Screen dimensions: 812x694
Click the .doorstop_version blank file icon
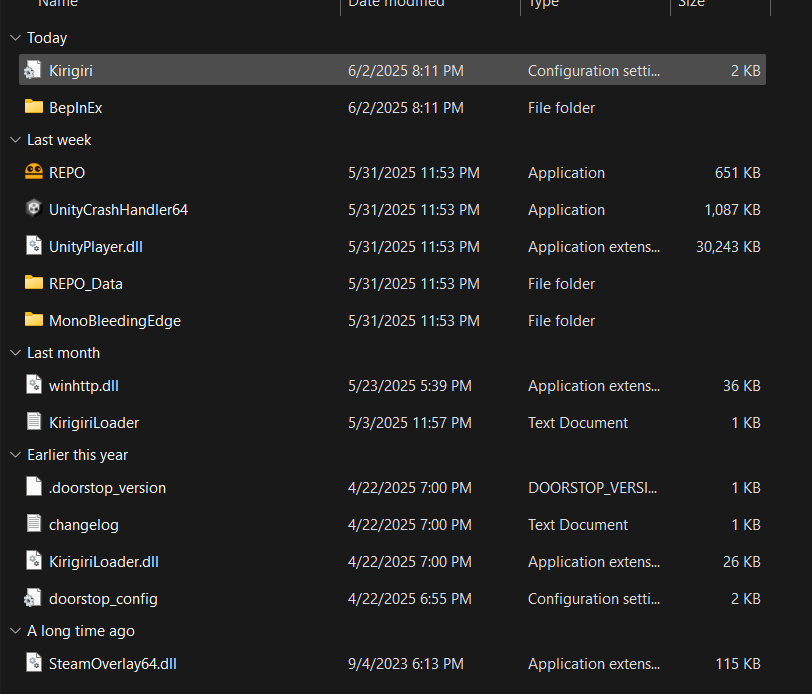click(33, 487)
